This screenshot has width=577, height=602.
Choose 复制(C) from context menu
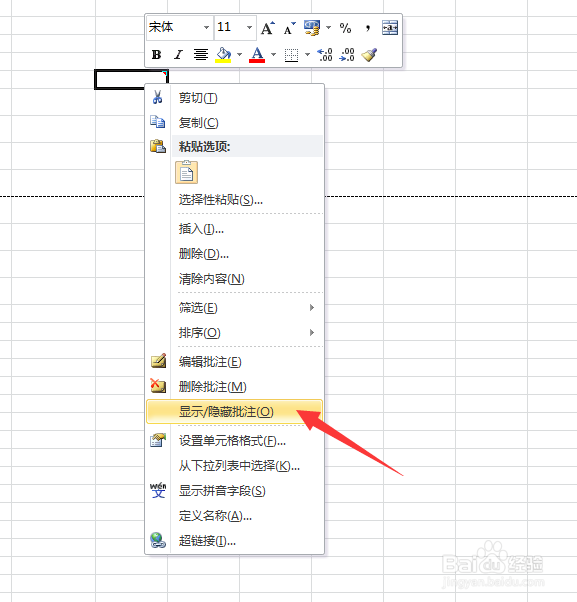click(235, 123)
